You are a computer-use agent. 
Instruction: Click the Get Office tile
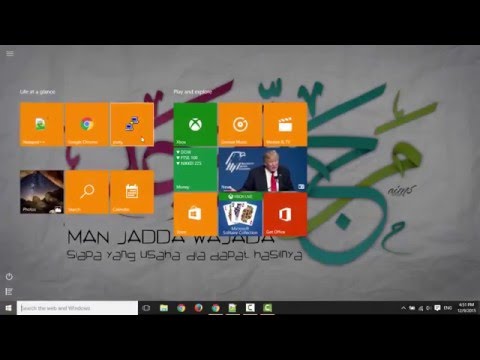click(285, 214)
